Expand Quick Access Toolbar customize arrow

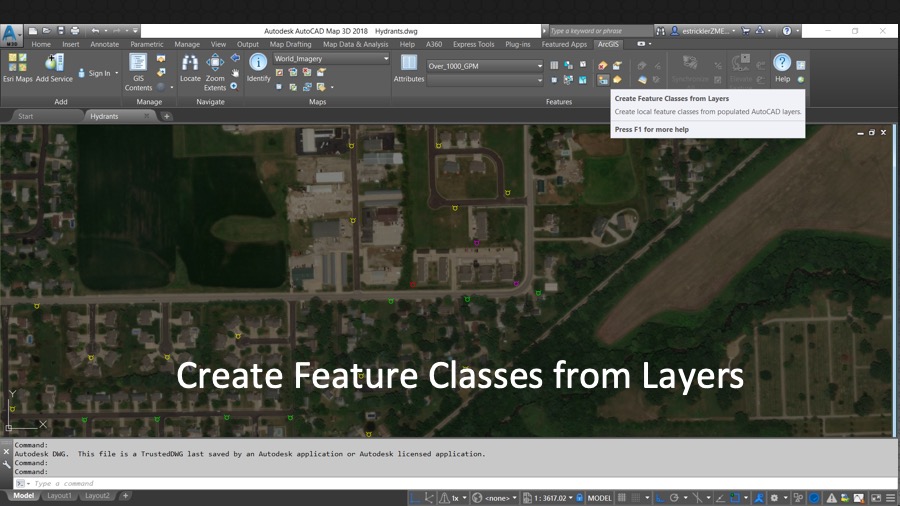click(x=135, y=31)
